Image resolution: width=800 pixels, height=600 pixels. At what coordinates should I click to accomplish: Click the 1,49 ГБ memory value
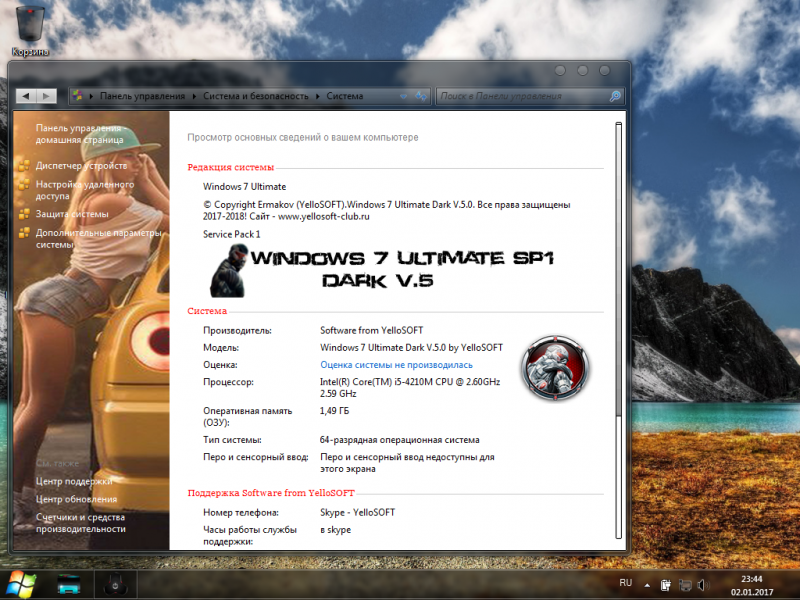coord(335,411)
